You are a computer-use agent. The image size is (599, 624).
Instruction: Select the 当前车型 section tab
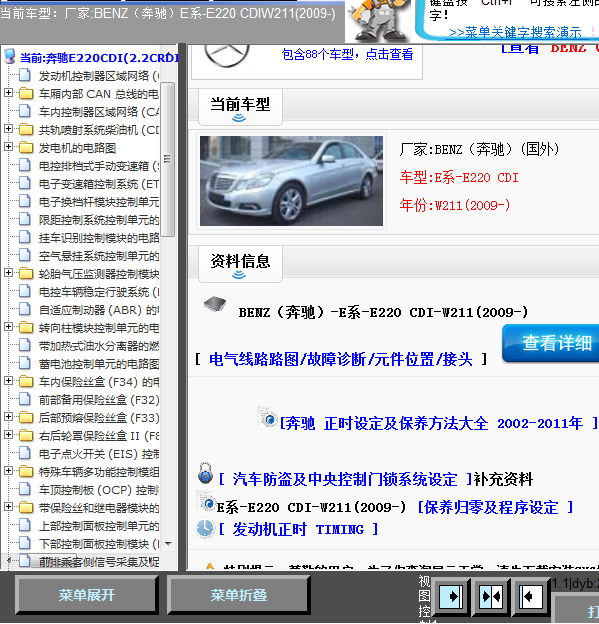240,107
